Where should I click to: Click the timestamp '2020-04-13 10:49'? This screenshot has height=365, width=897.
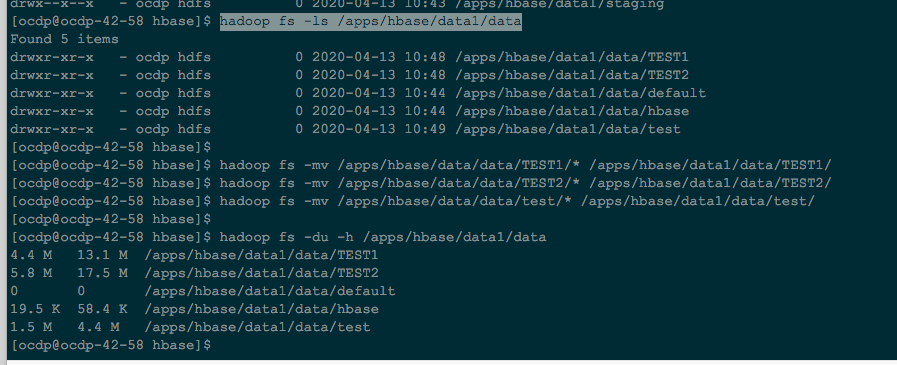(x=379, y=129)
